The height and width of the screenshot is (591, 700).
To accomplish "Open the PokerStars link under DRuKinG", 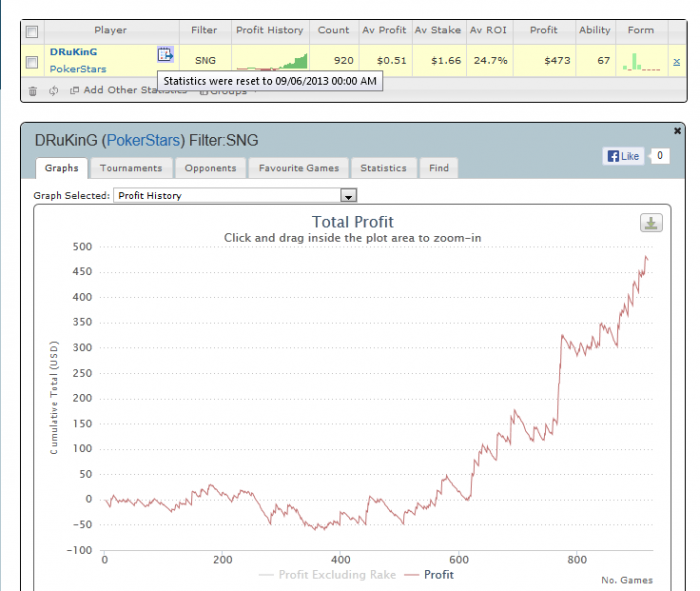I will point(78,69).
